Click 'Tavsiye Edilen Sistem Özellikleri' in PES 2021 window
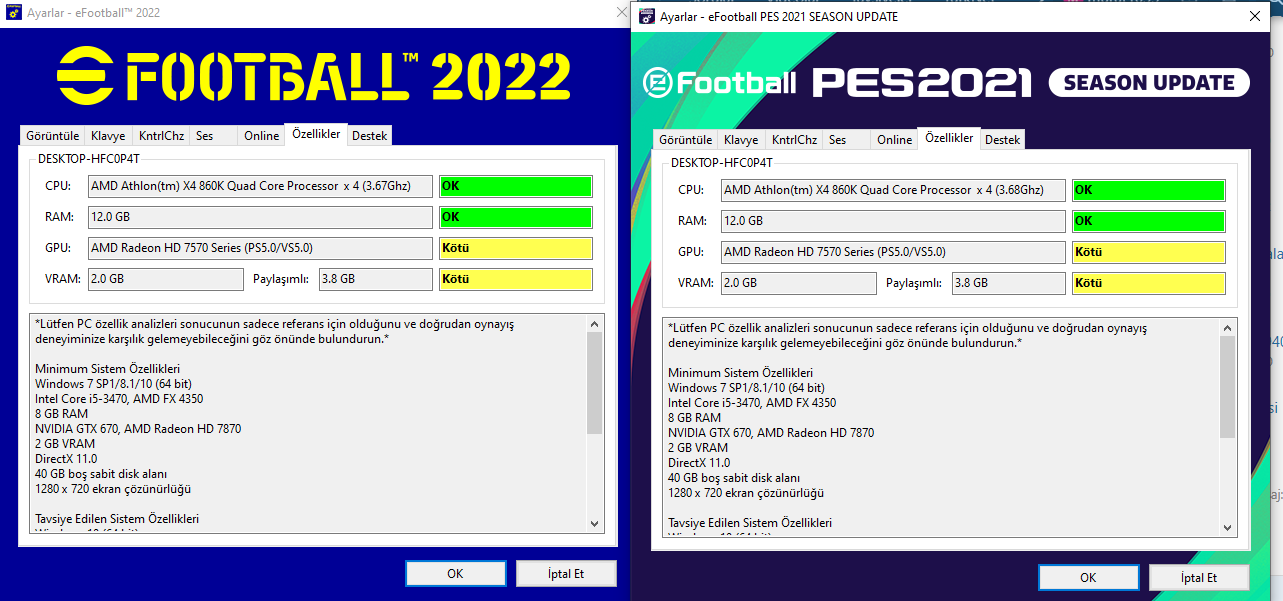 click(x=750, y=523)
